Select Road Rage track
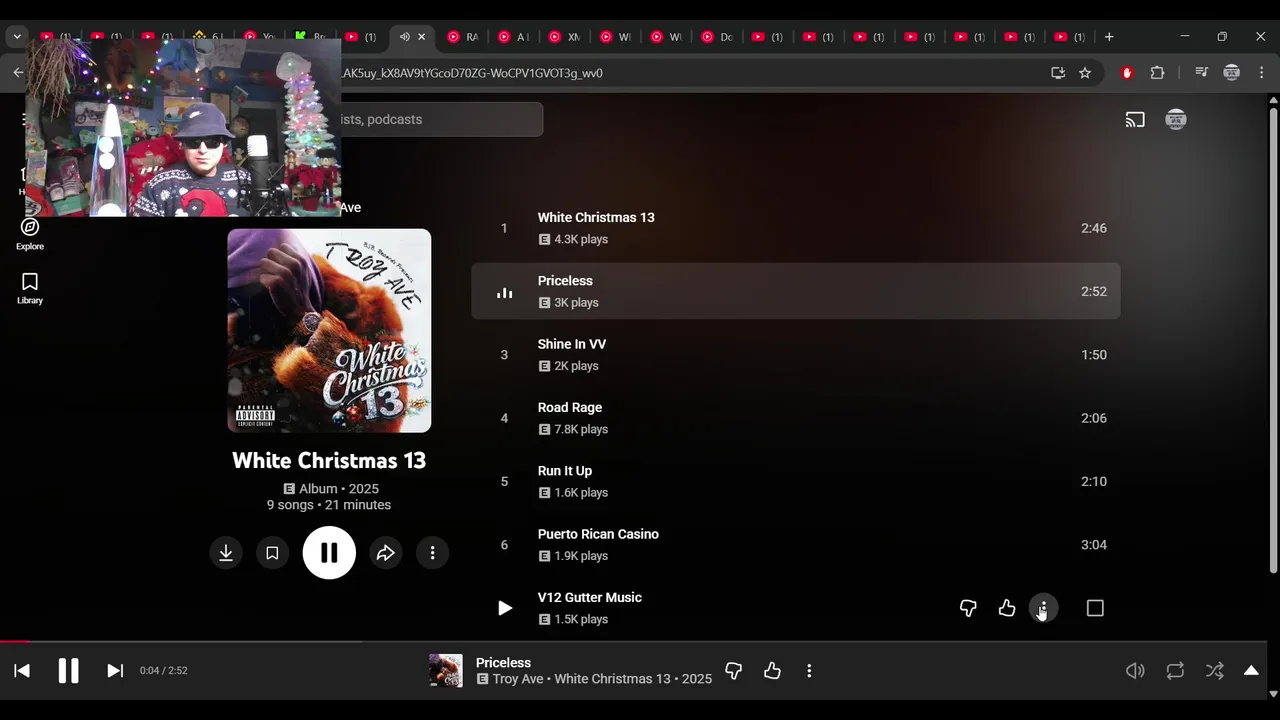The image size is (1280, 720). (796, 418)
